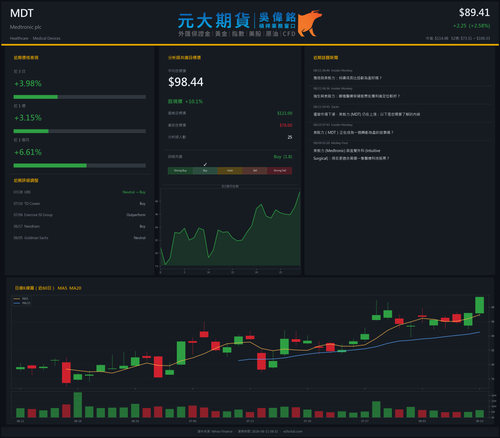Click the Neutral → Buy rating for UBS
The width and height of the screenshot is (500, 438).
pyautogui.click(x=134, y=192)
